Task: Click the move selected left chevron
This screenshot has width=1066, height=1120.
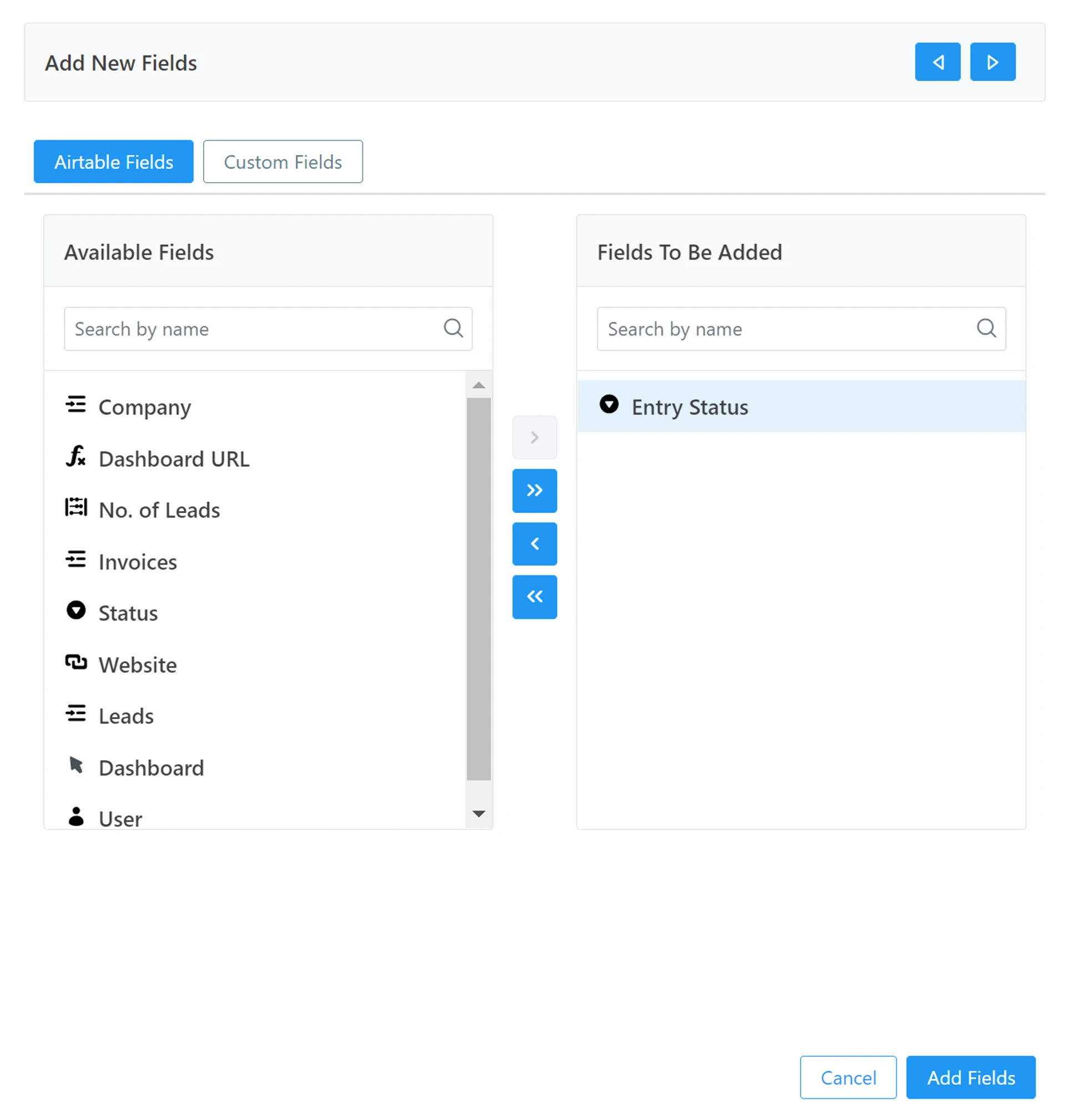Action: pos(534,543)
